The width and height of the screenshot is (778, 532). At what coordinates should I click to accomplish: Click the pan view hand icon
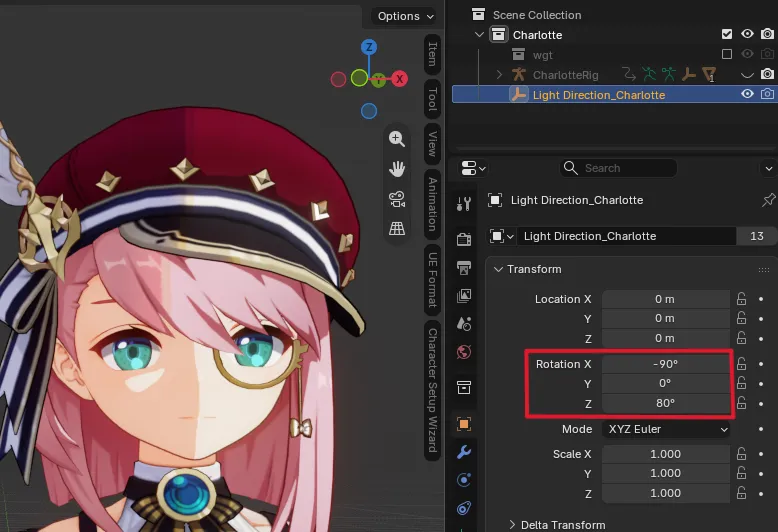pos(397,169)
